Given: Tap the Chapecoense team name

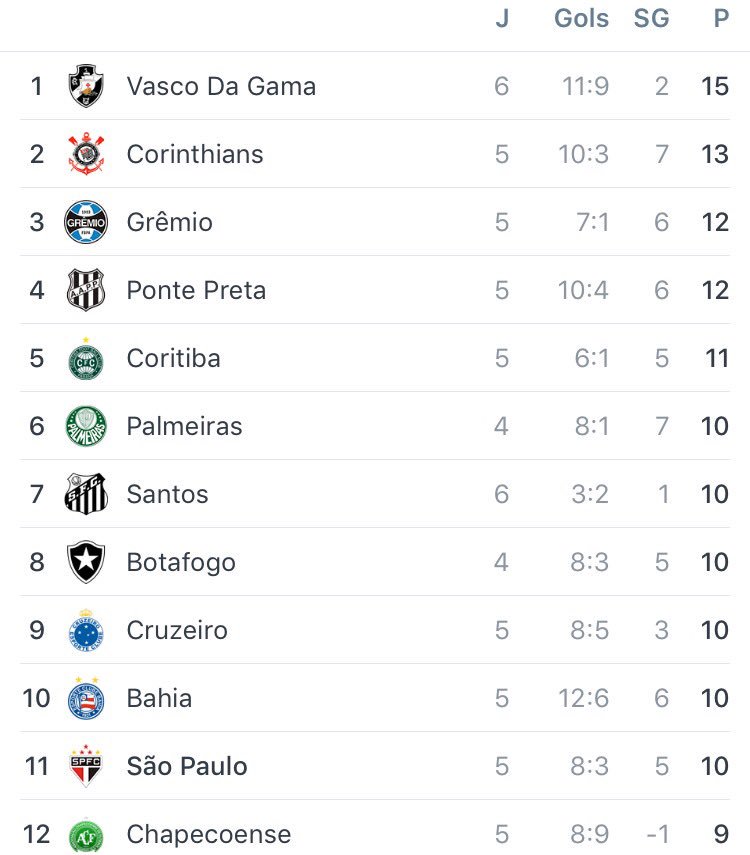Looking at the screenshot, I should 209,834.
